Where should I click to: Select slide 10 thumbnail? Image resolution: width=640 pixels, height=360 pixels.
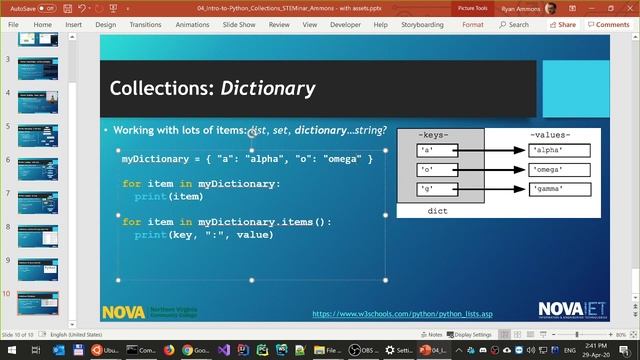coord(38,303)
